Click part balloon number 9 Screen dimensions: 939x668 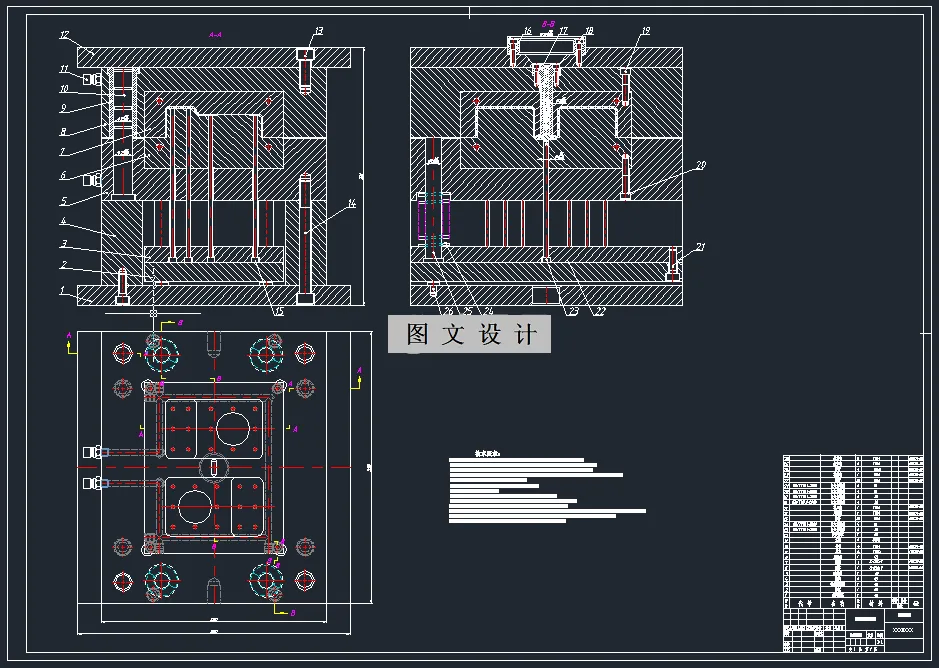(63, 108)
